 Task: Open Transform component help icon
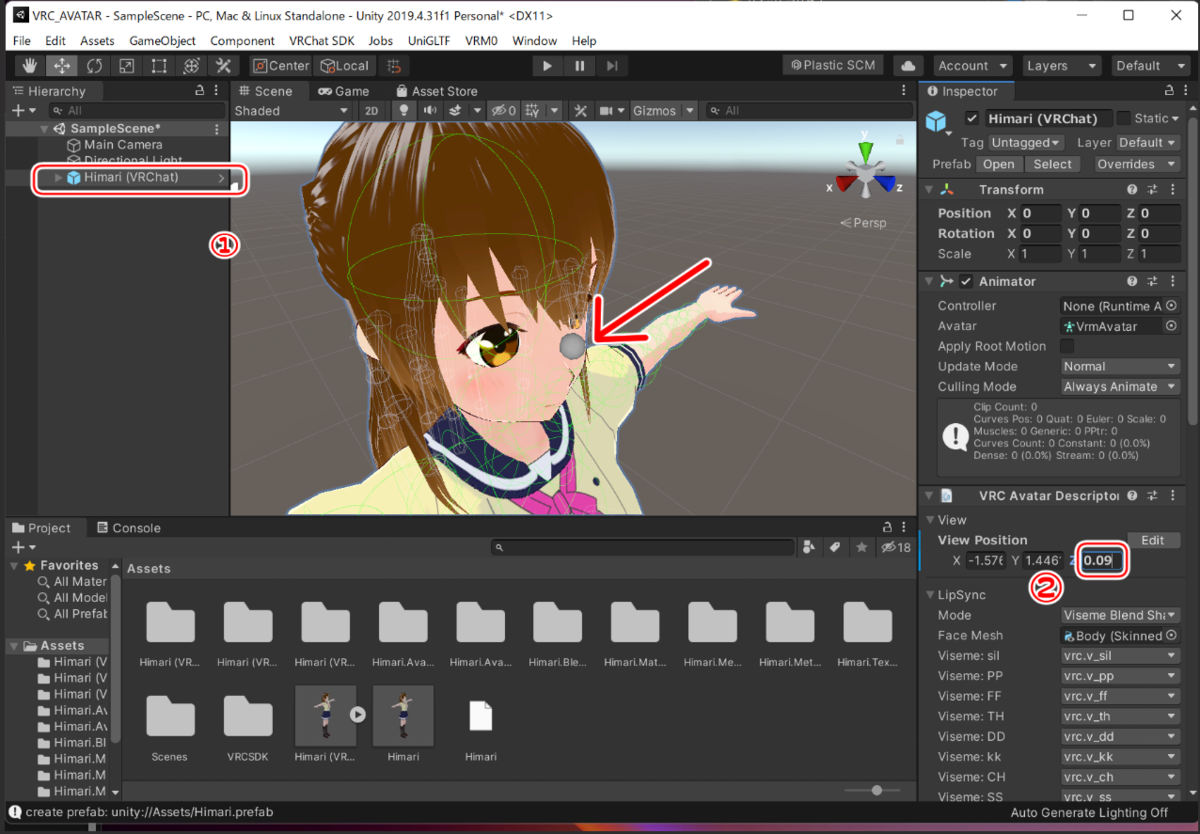click(x=1132, y=189)
